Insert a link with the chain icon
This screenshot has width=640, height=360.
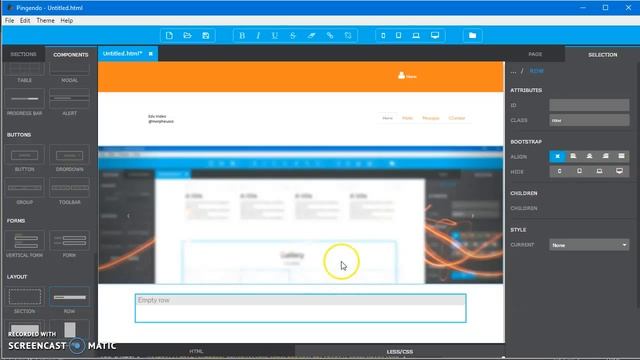[x=330, y=36]
